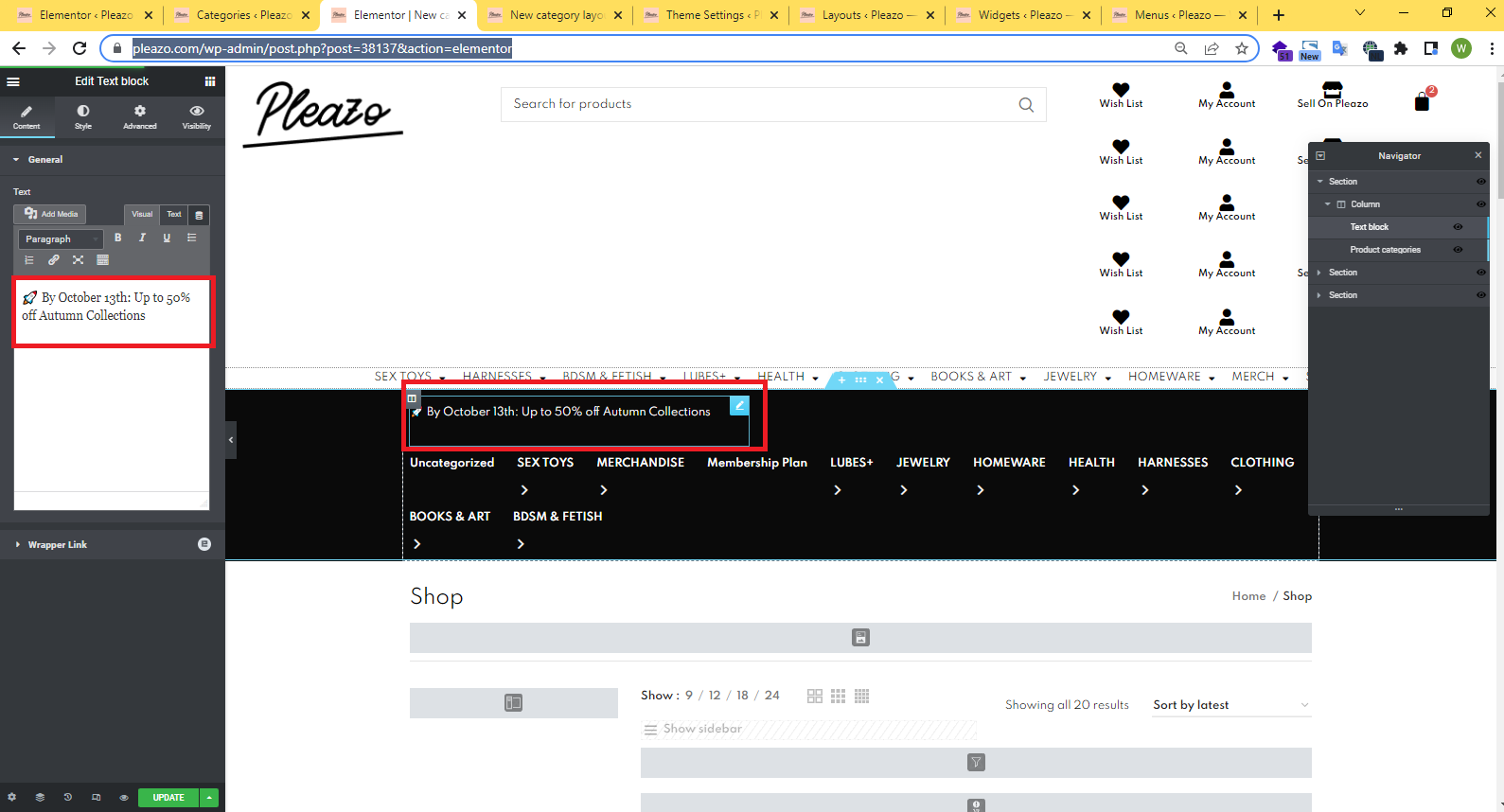The width and height of the screenshot is (1504, 812).
Task: Expand the Wrapper Link section
Action: [113, 544]
